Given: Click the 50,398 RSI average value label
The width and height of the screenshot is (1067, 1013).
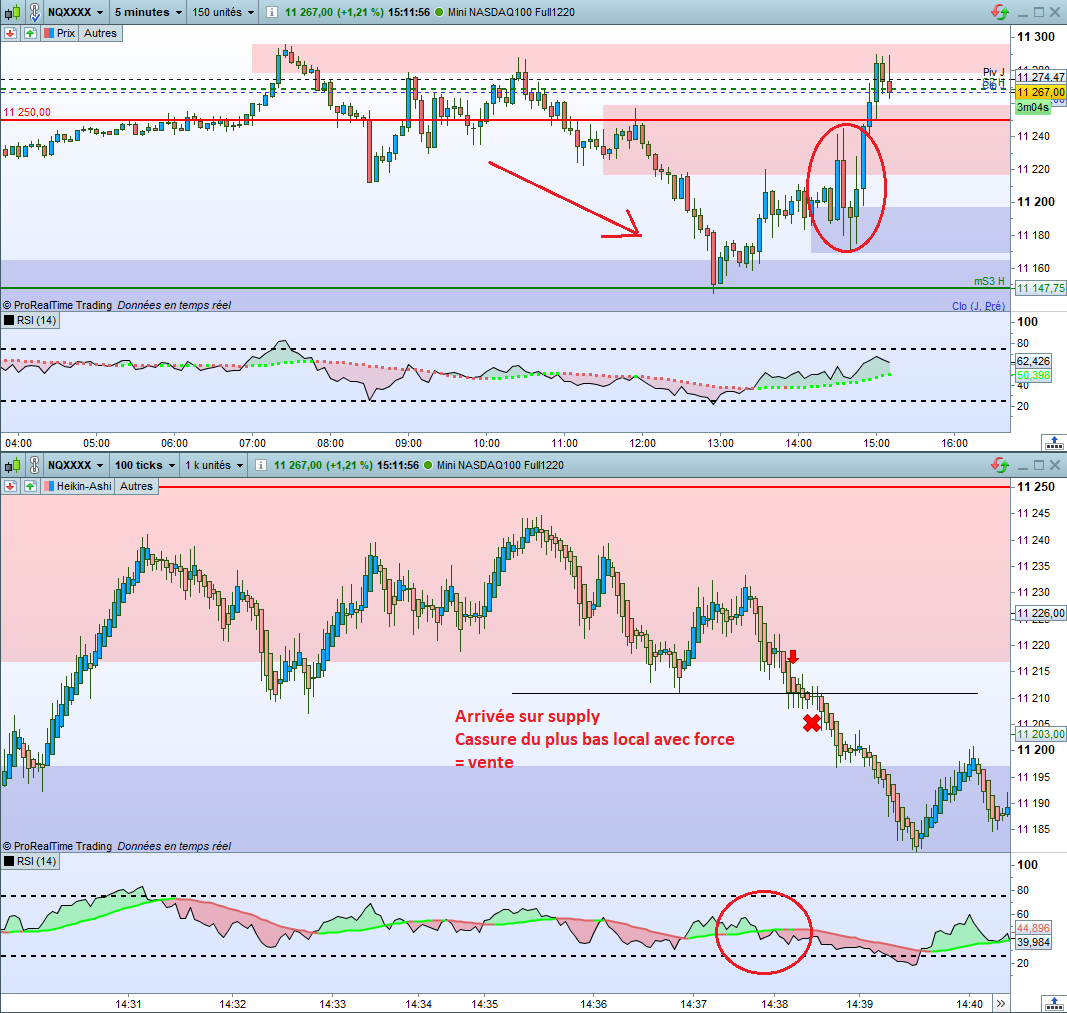Looking at the screenshot, I should 1033,376.
